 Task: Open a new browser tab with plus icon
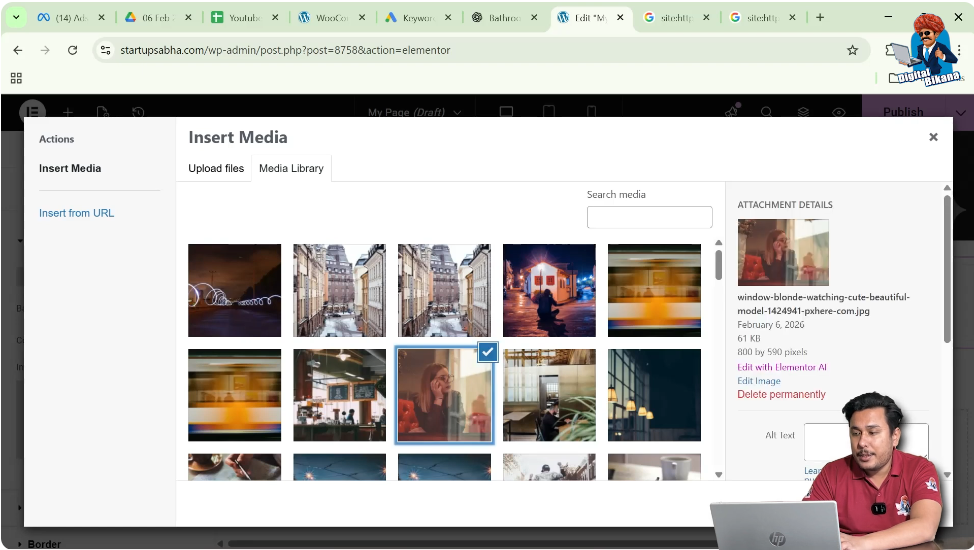pyautogui.click(x=820, y=17)
